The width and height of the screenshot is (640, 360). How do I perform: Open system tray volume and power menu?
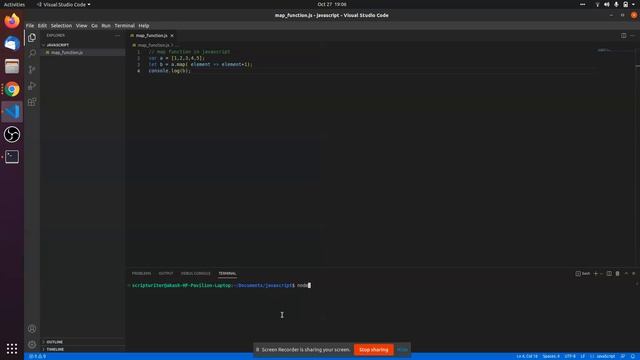[x=616, y=4]
